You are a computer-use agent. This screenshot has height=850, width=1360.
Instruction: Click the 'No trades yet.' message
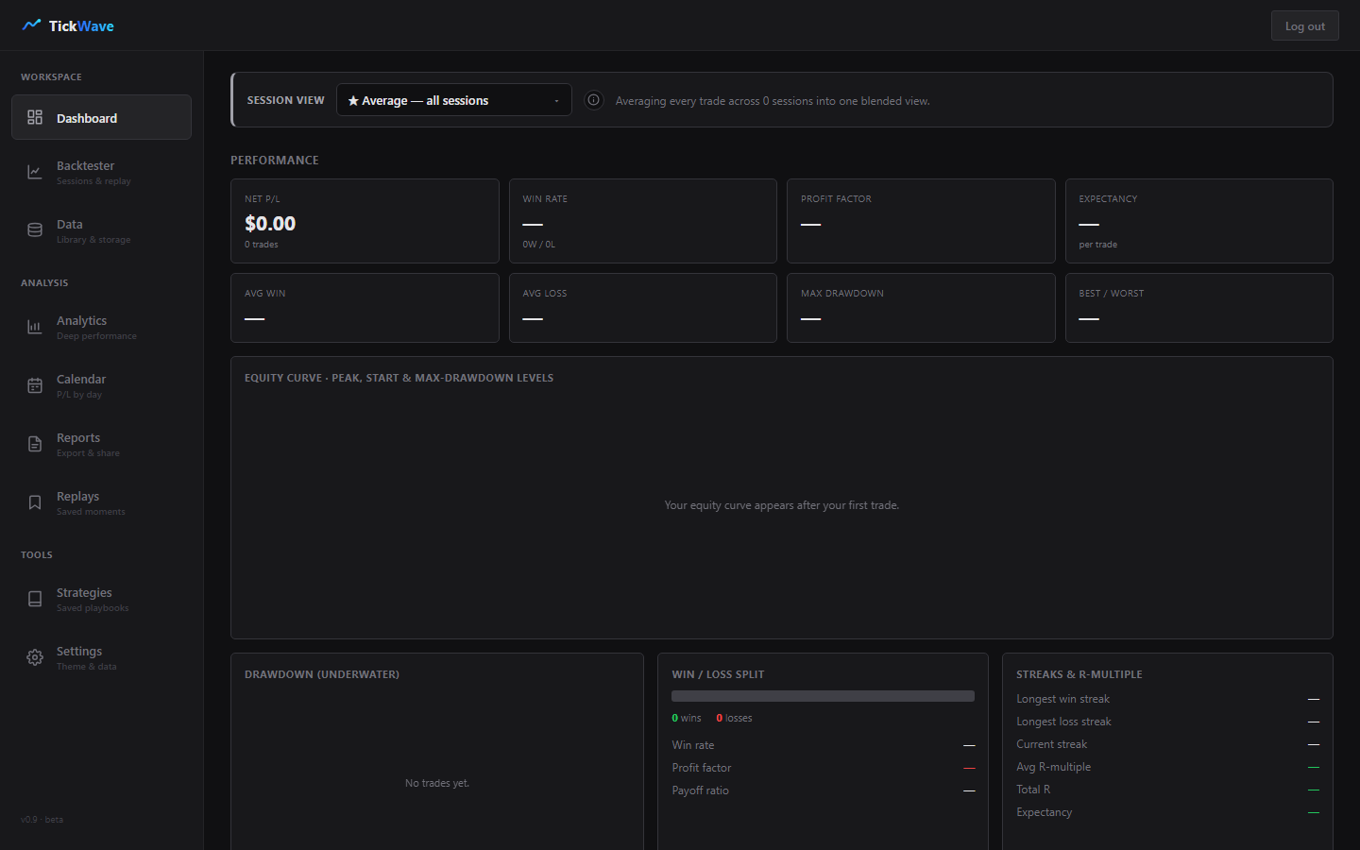pyautogui.click(x=437, y=783)
